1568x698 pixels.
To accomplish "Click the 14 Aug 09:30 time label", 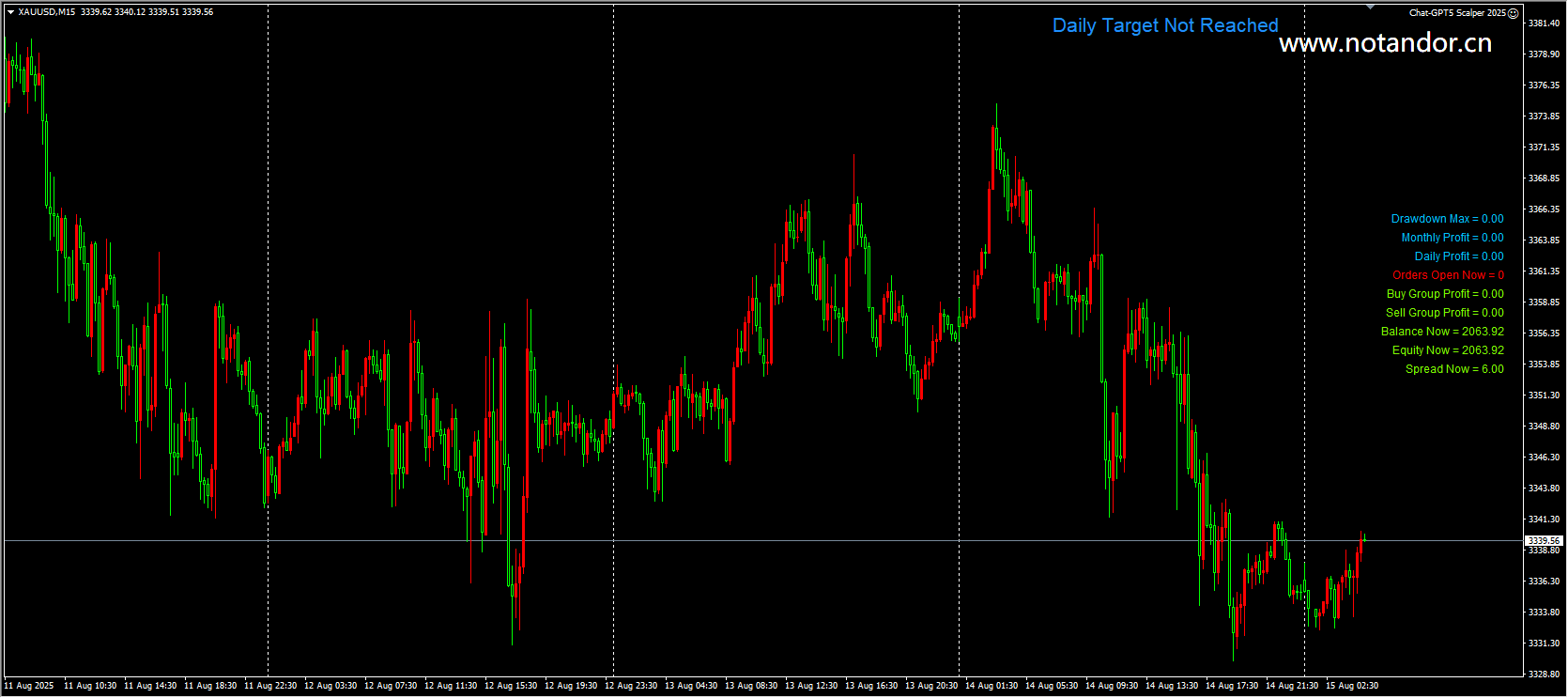I will point(1112,686).
